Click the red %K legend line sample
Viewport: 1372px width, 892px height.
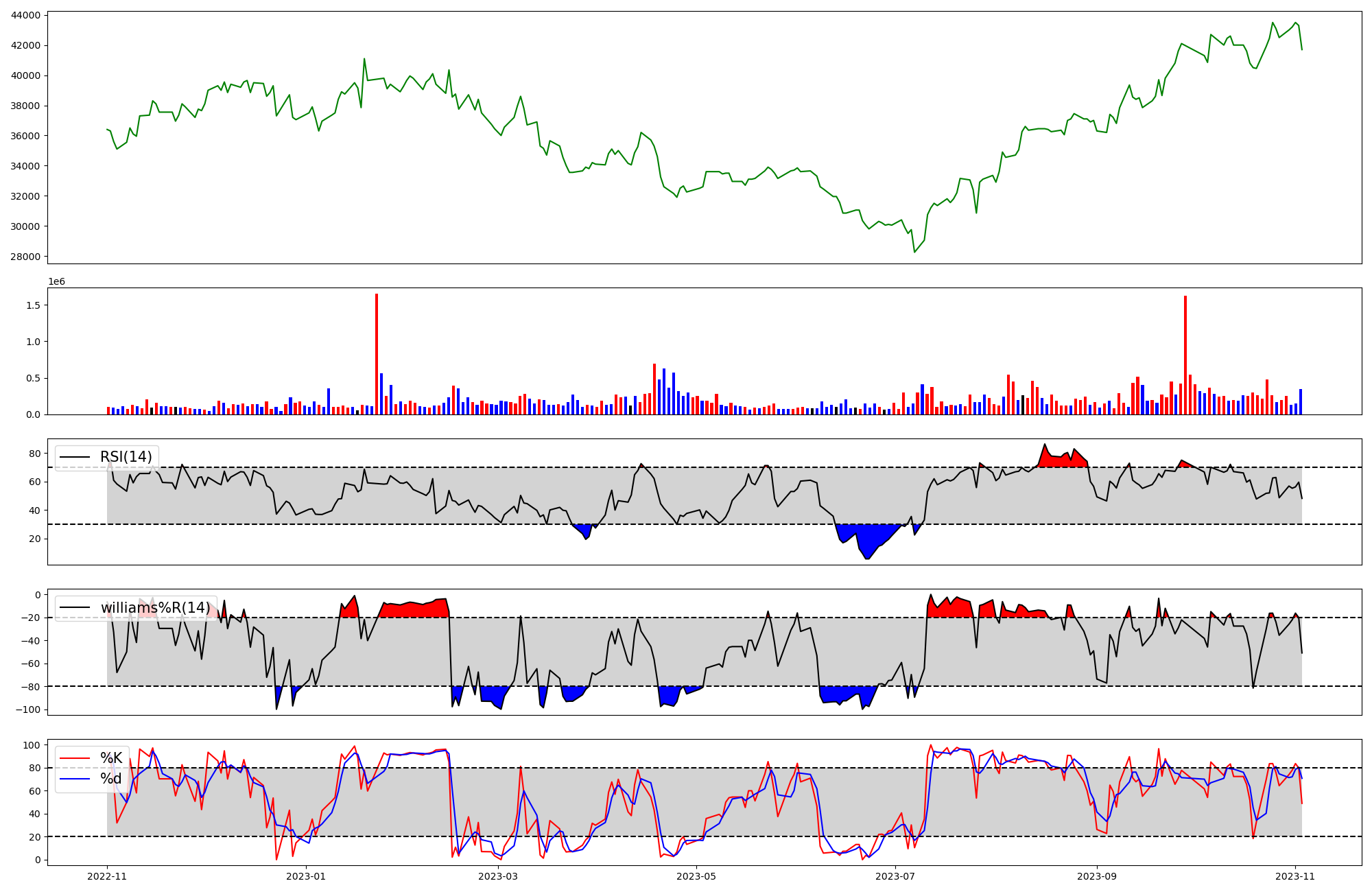click(x=75, y=758)
